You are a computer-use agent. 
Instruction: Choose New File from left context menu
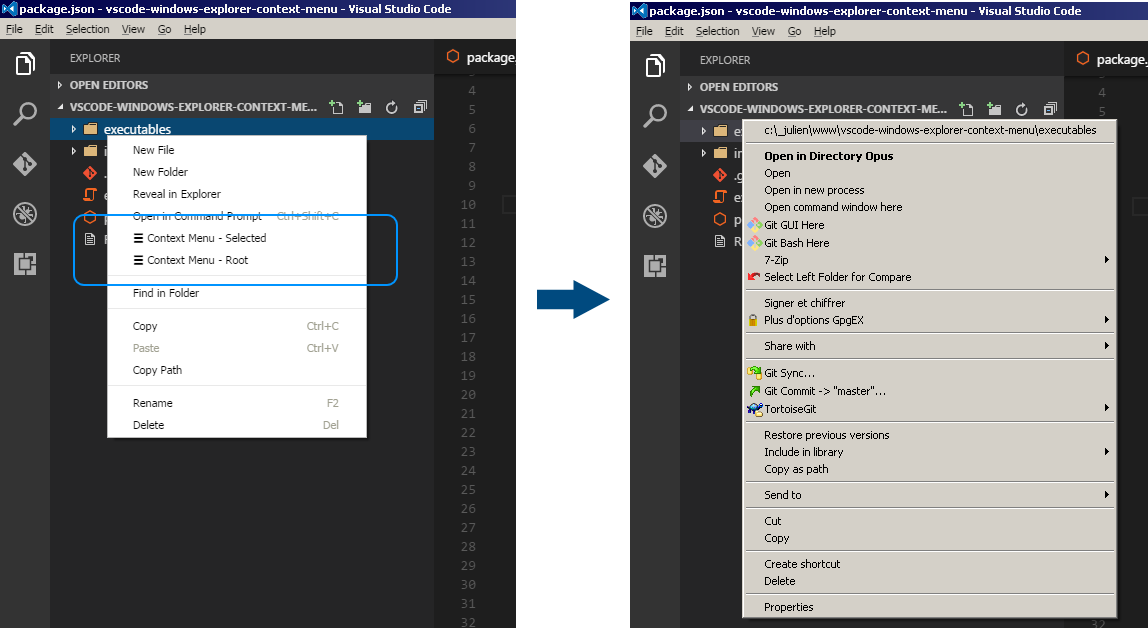[236, 150]
